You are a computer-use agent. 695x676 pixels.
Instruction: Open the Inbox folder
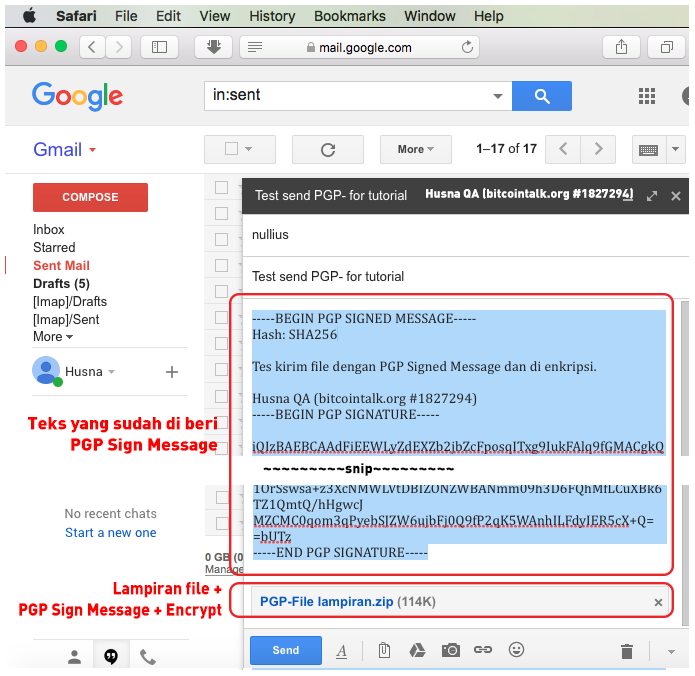click(49, 230)
